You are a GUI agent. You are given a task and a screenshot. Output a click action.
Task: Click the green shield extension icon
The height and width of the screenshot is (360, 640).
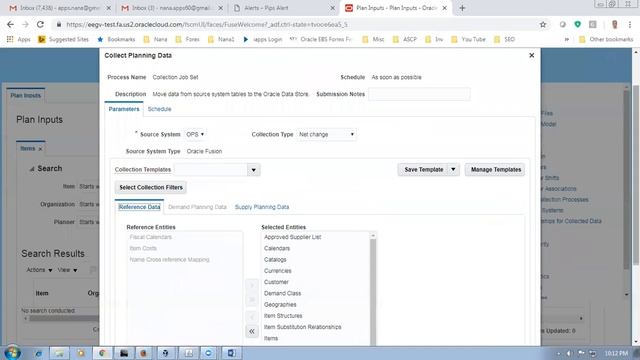(x=577, y=24)
